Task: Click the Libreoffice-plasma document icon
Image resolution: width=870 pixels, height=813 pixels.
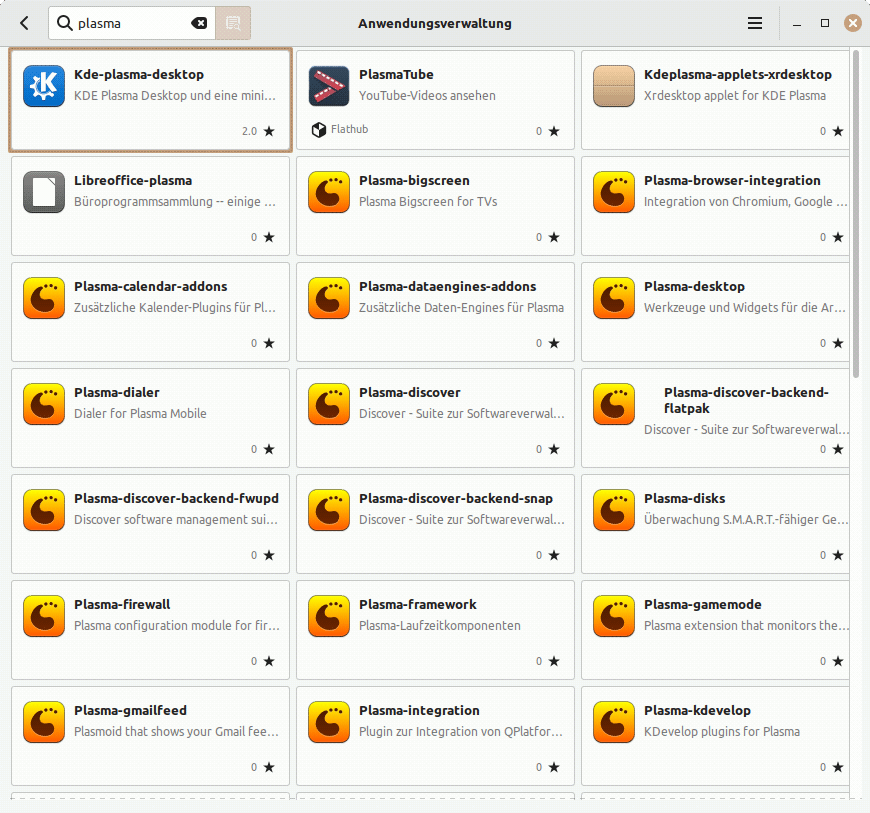Action: pos(42,192)
